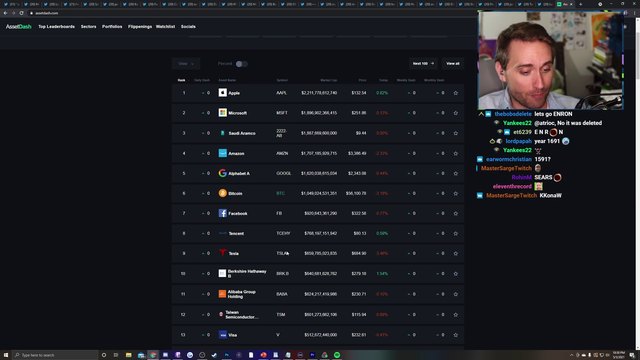Star the Berkshire Hathaway B row
Image resolution: width=640 pixels, height=360 pixels.
456,274
